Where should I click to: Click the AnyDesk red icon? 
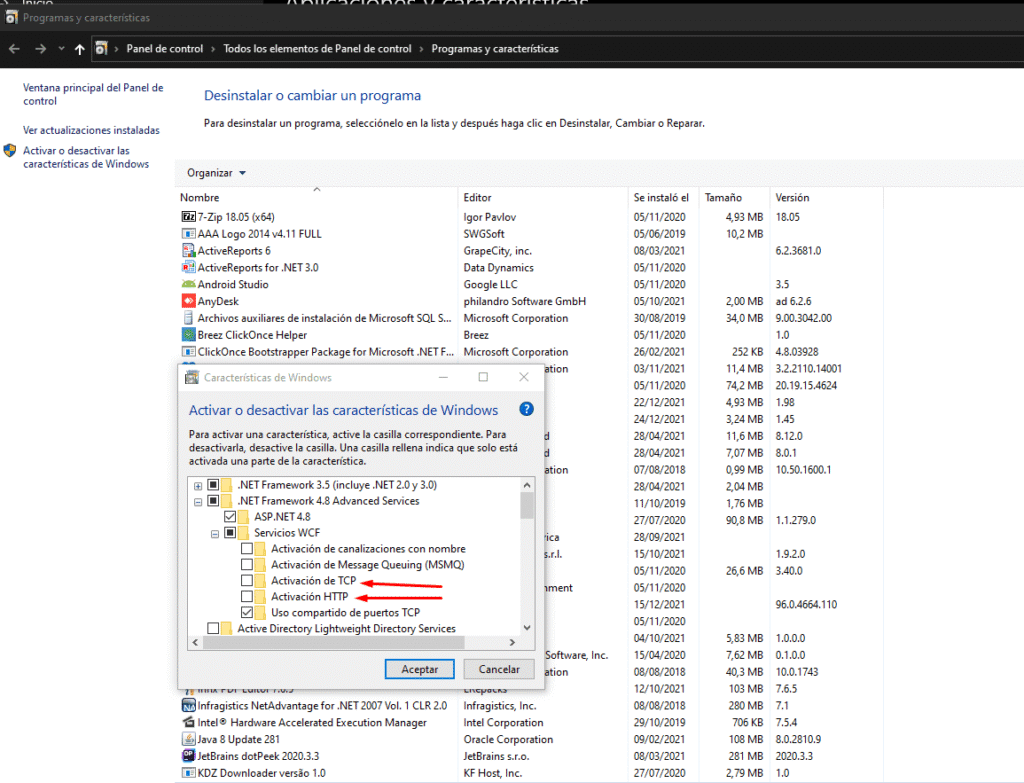[188, 301]
